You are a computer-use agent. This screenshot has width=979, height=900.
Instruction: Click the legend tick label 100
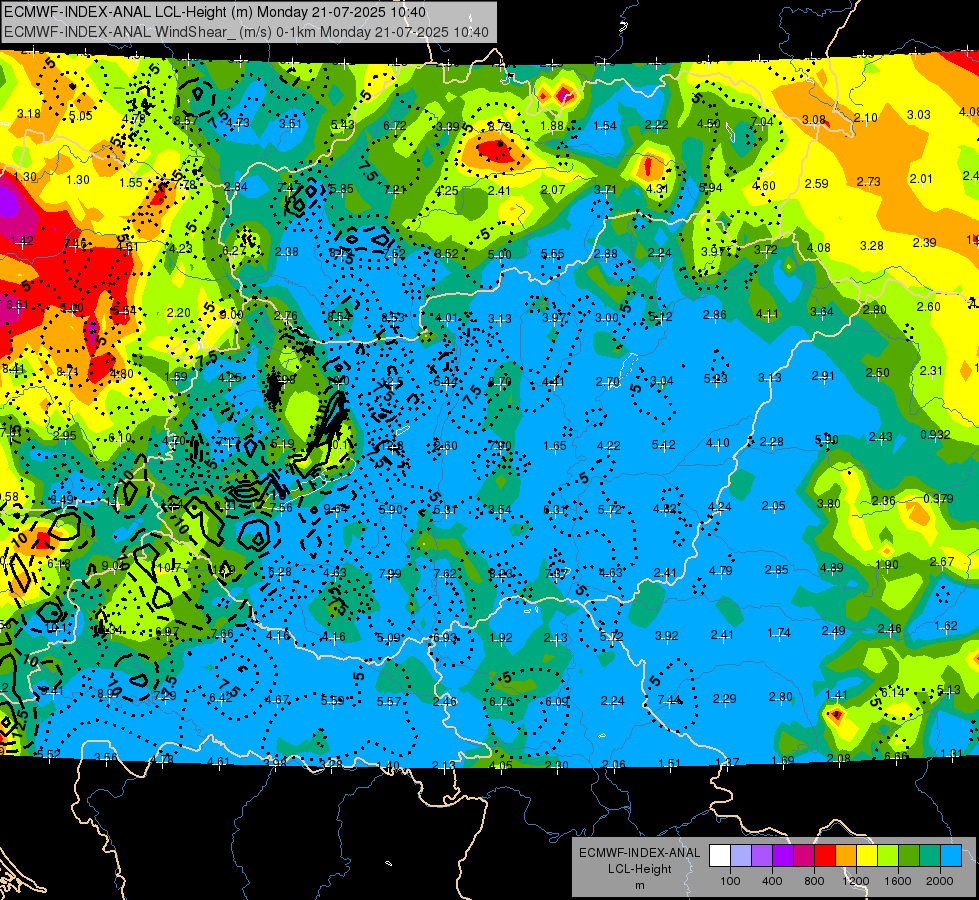point(730,881)
